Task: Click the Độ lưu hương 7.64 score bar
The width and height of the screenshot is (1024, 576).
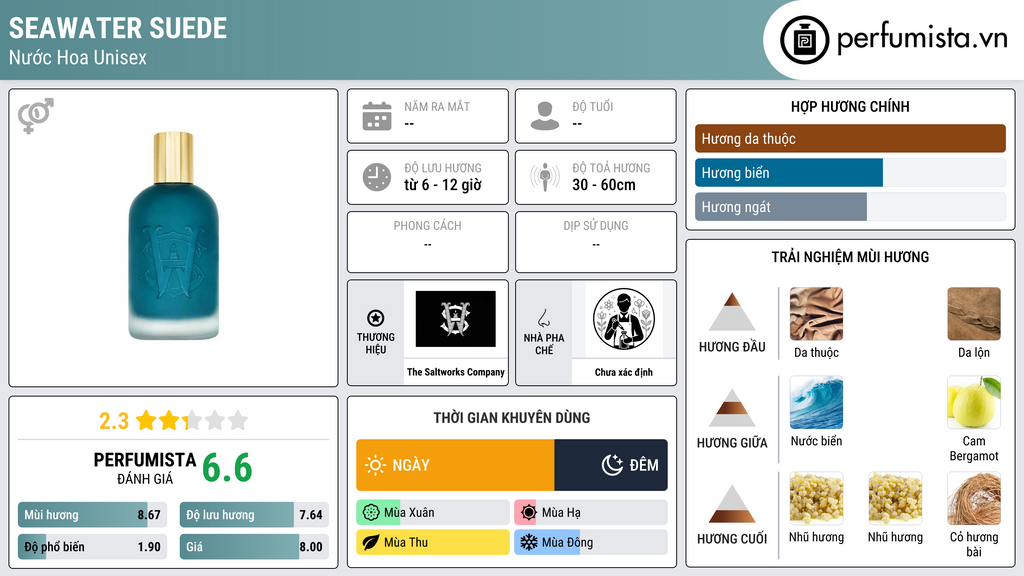Action: pos(254,515)
